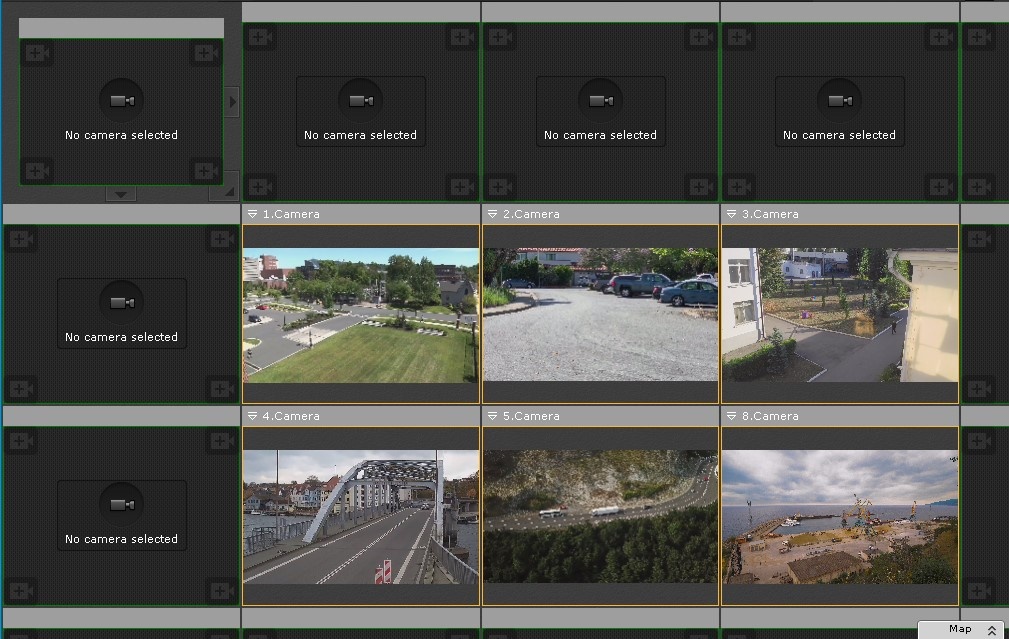Open the Map panel tab
Screen dimensions: 1009x639
pyautogui.click(x=961, y=629)
